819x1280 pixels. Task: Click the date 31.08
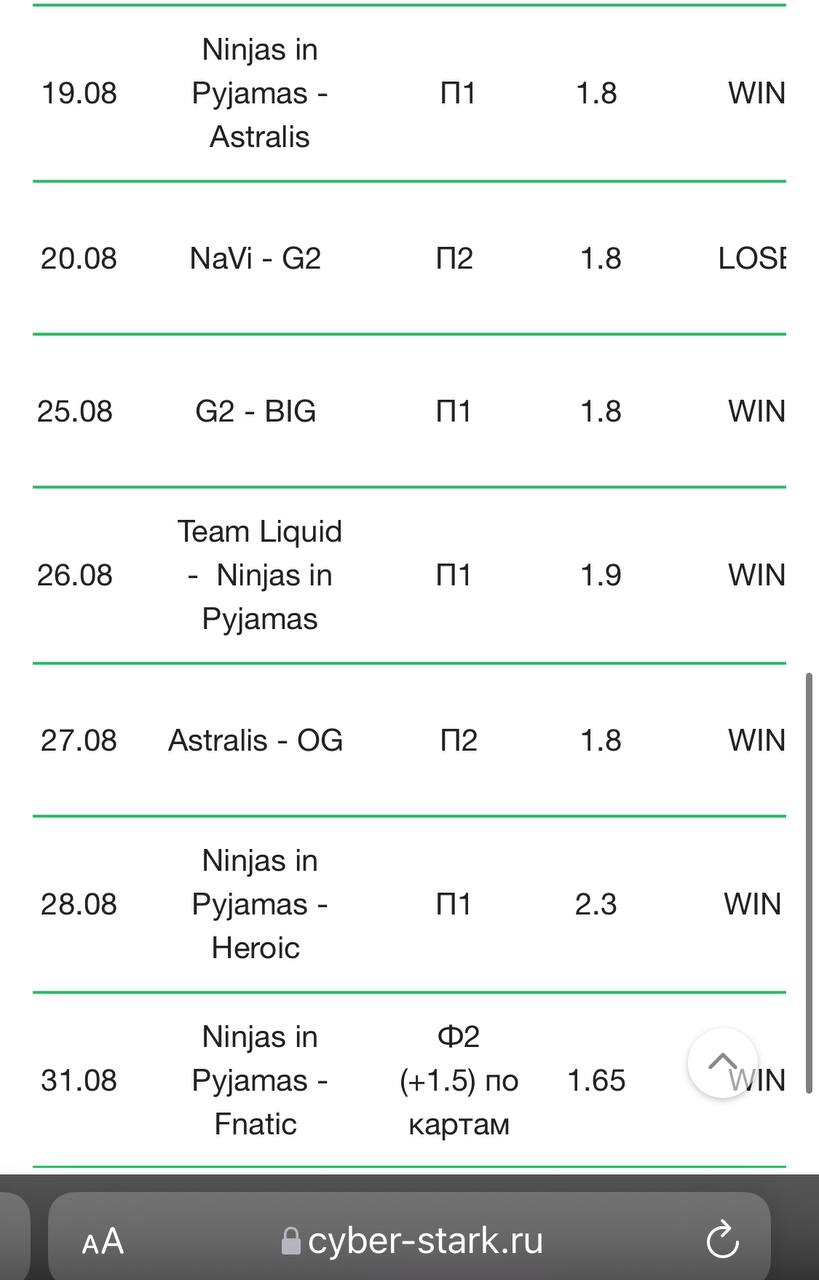pyautogui.click(x=79, y=1080)
